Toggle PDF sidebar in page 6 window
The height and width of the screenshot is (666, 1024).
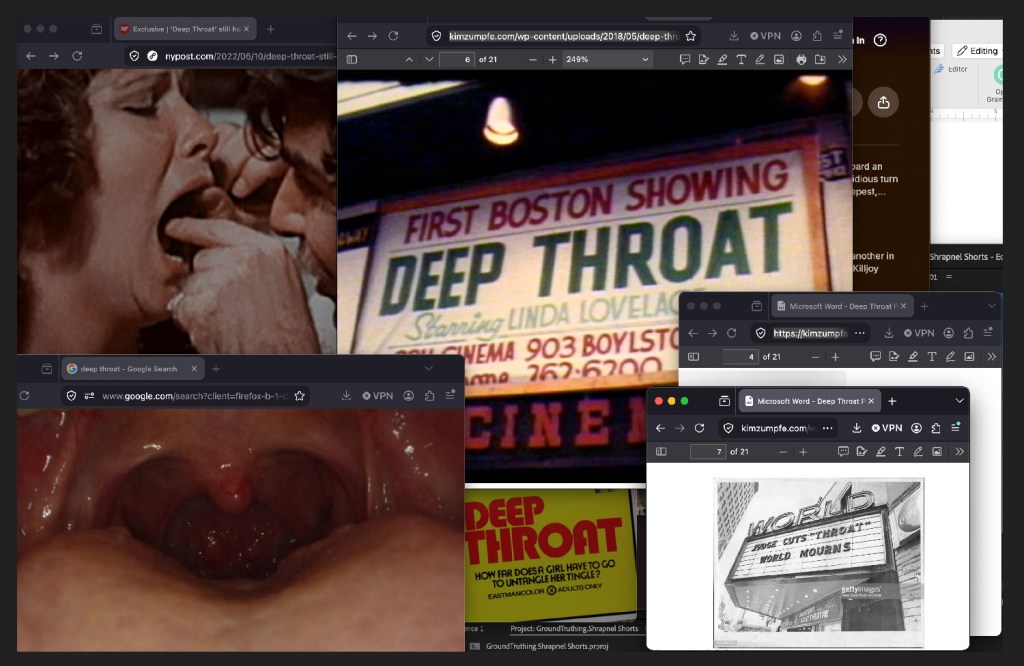[351, 59]
